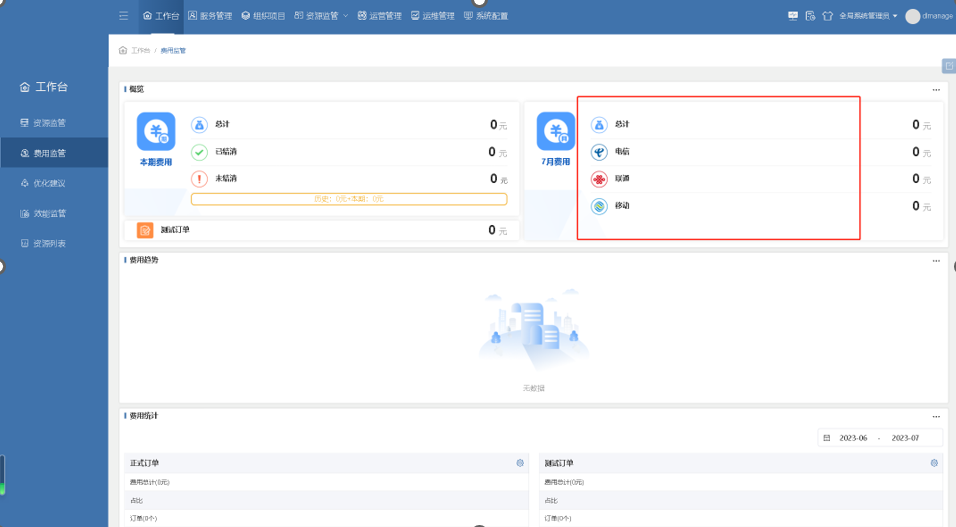956x527 pixels.
Task: Expand 资源监管 dropdown in top navigation
Action: 321,16
